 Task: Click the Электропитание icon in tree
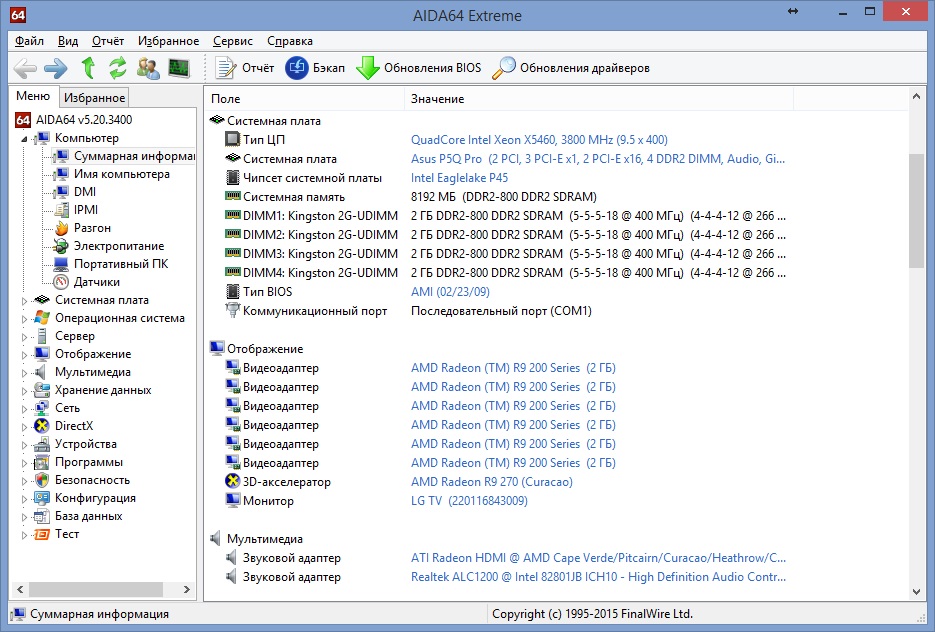[61, 246]
